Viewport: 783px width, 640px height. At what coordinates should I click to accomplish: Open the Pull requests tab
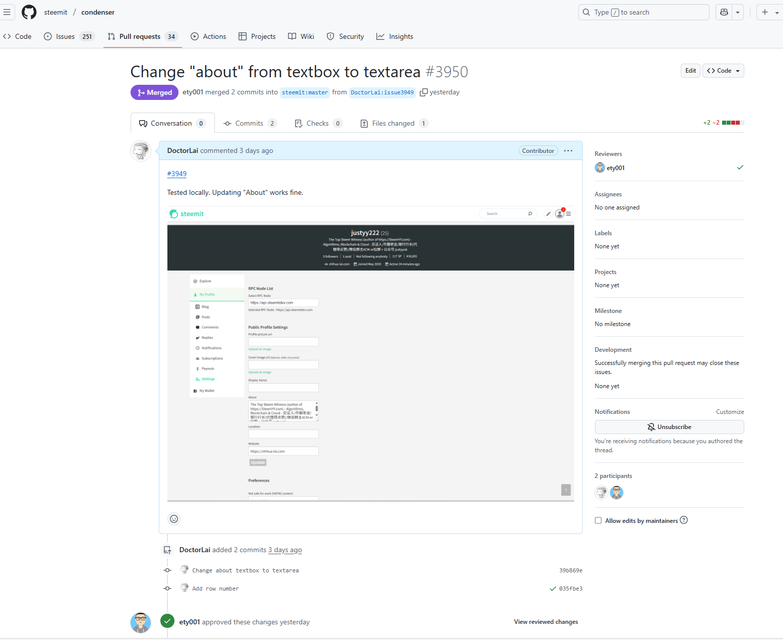[142, 36]
